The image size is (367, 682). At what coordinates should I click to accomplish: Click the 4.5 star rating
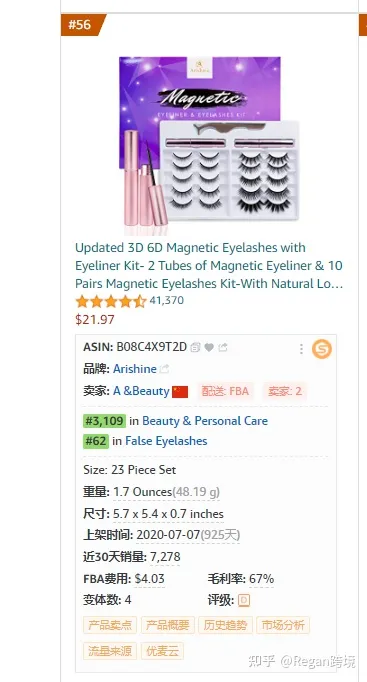coord(111,301)
